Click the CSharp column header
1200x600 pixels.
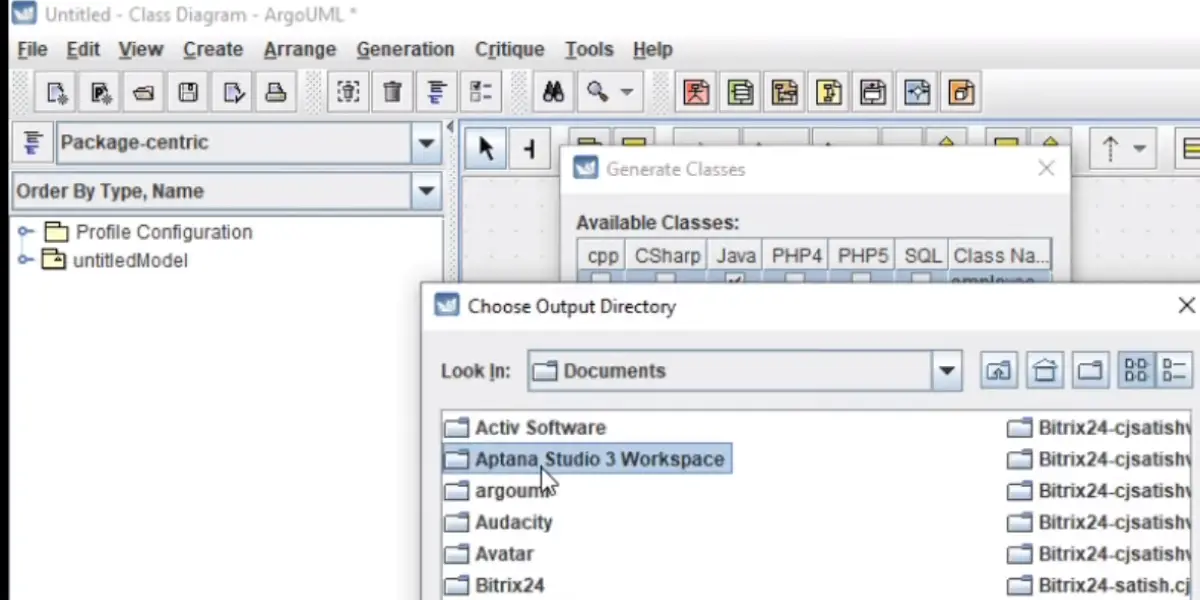click(667, 256)
